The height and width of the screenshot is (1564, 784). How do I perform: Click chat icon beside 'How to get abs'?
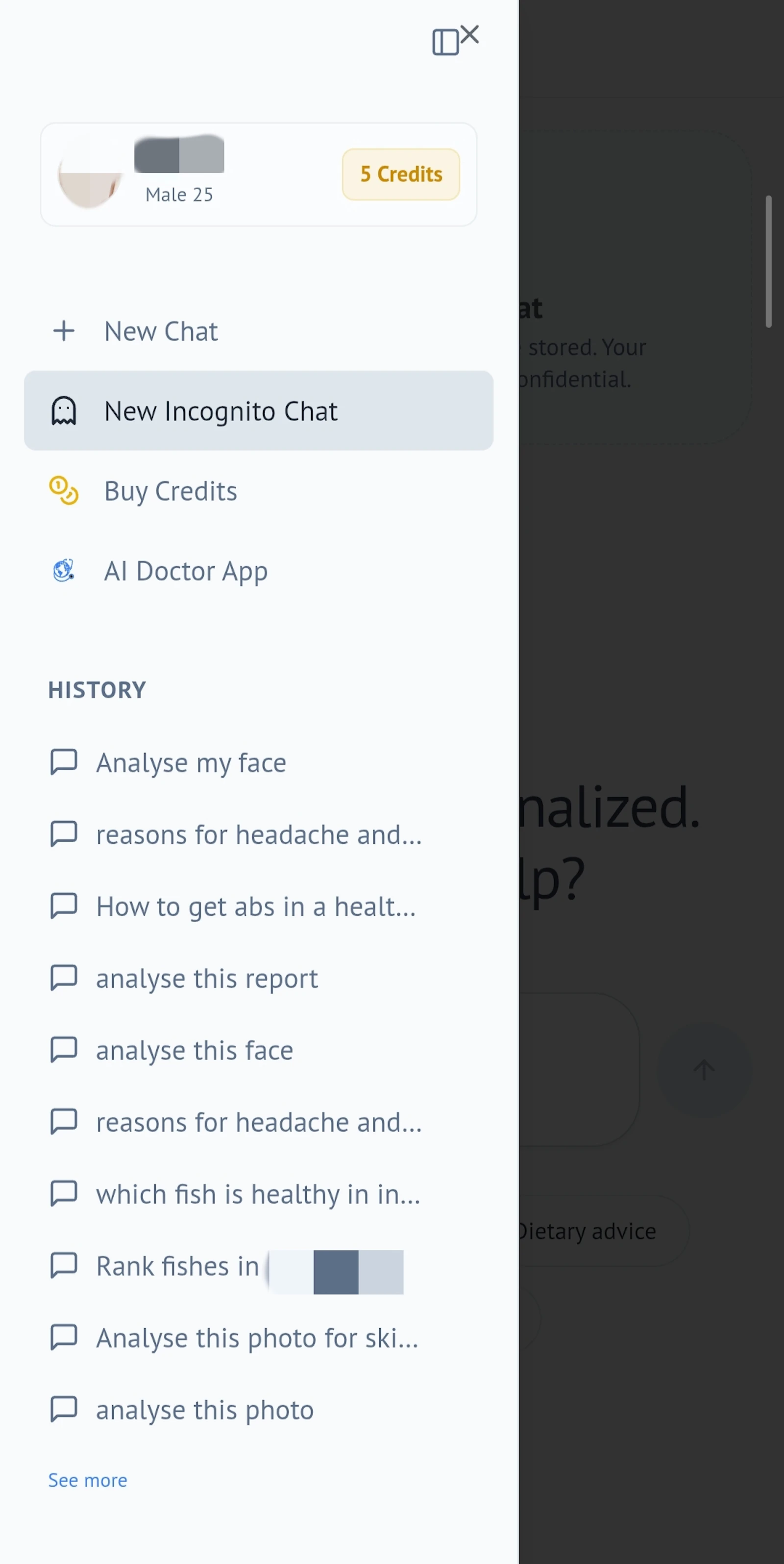click(64, 906)
